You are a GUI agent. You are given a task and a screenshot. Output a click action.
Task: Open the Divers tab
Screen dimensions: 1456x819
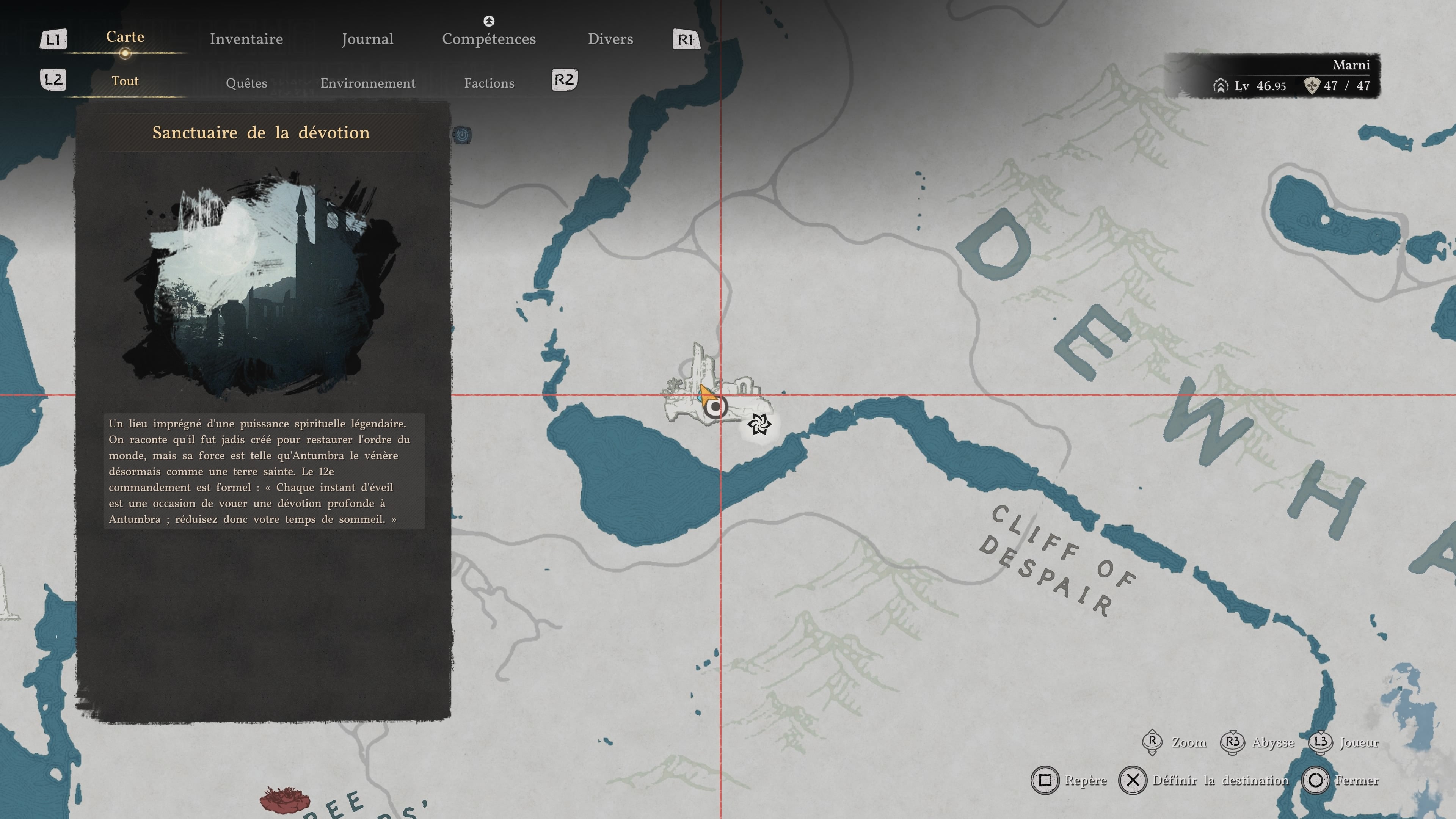pos(610,39)
